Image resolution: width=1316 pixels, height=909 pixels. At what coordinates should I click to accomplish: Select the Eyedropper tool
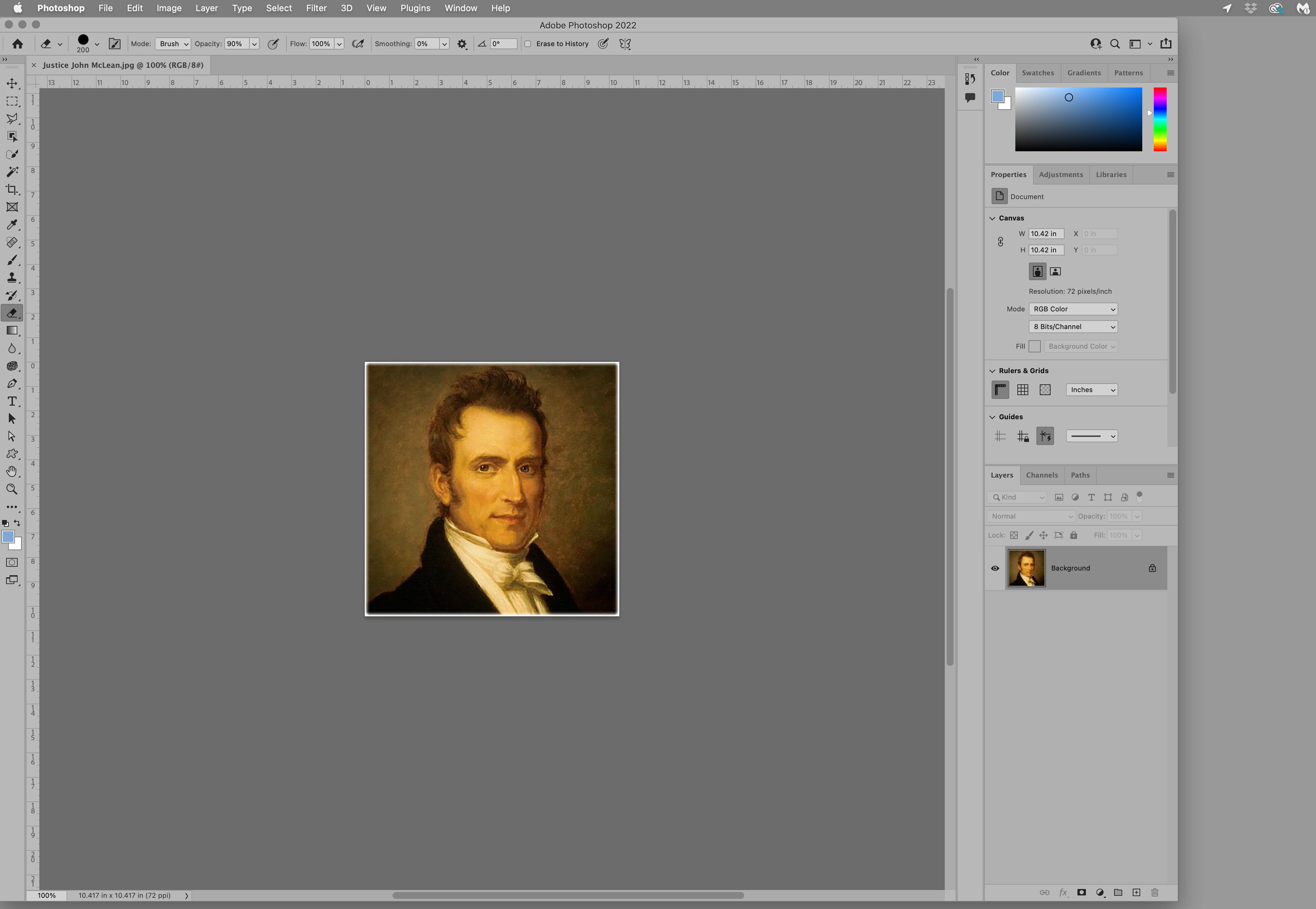click(x=12, y=225)
